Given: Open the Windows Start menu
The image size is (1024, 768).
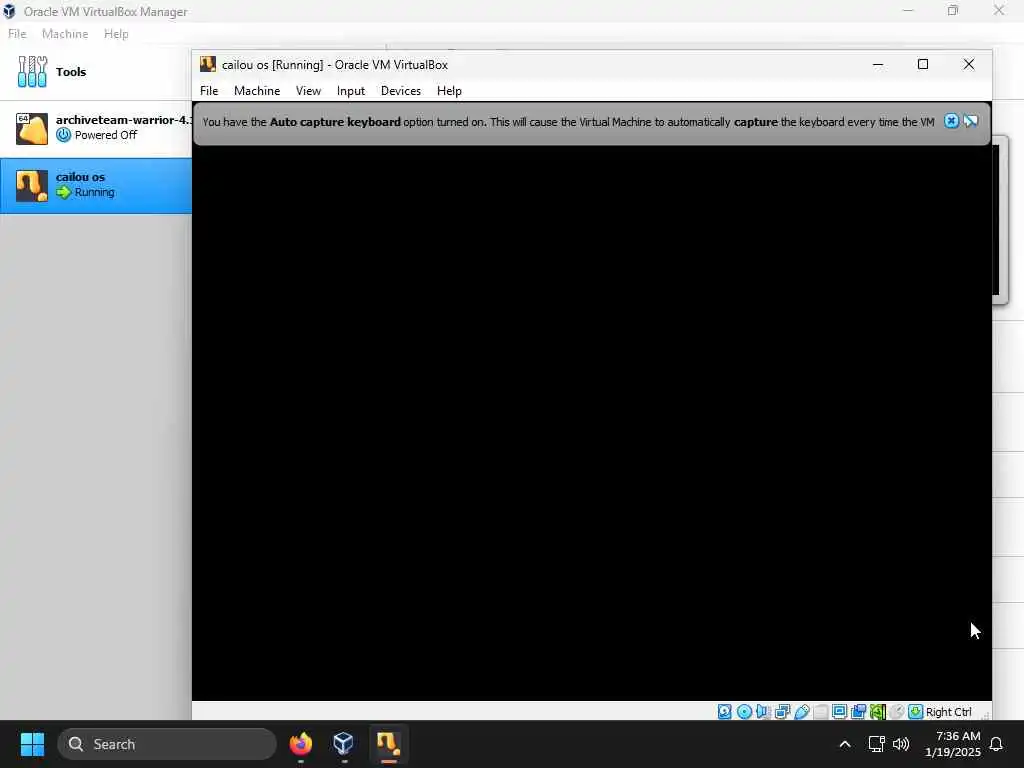Looking at the screenshot, I should tap(32, 744).
